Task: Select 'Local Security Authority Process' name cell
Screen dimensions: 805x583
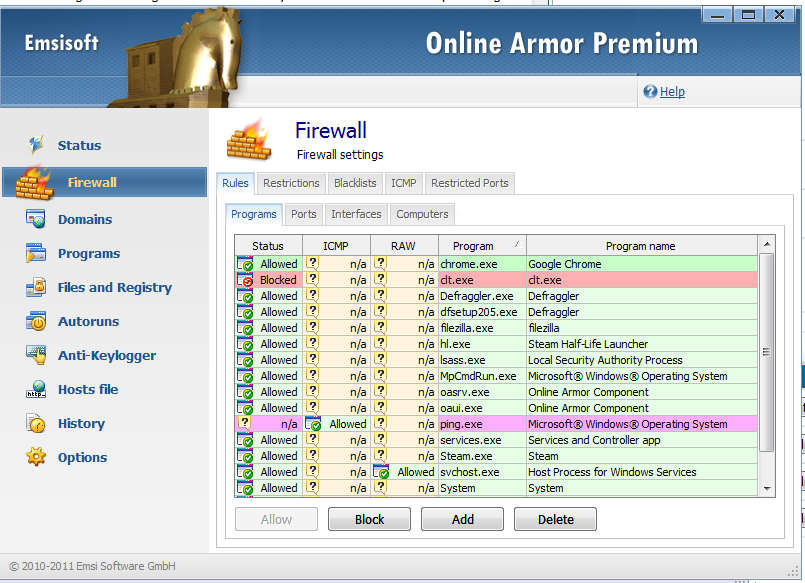Action: (642, 360)
